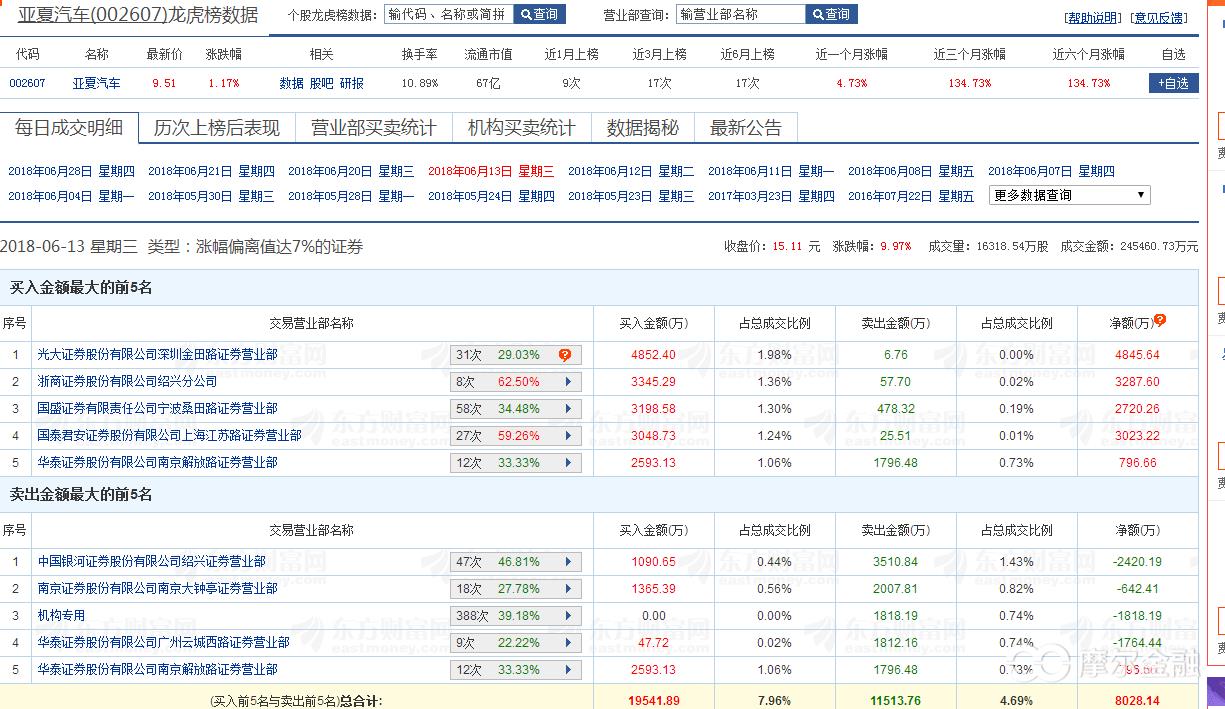Click the help icon next to 净额(万) header

(x=1160, y=321)
